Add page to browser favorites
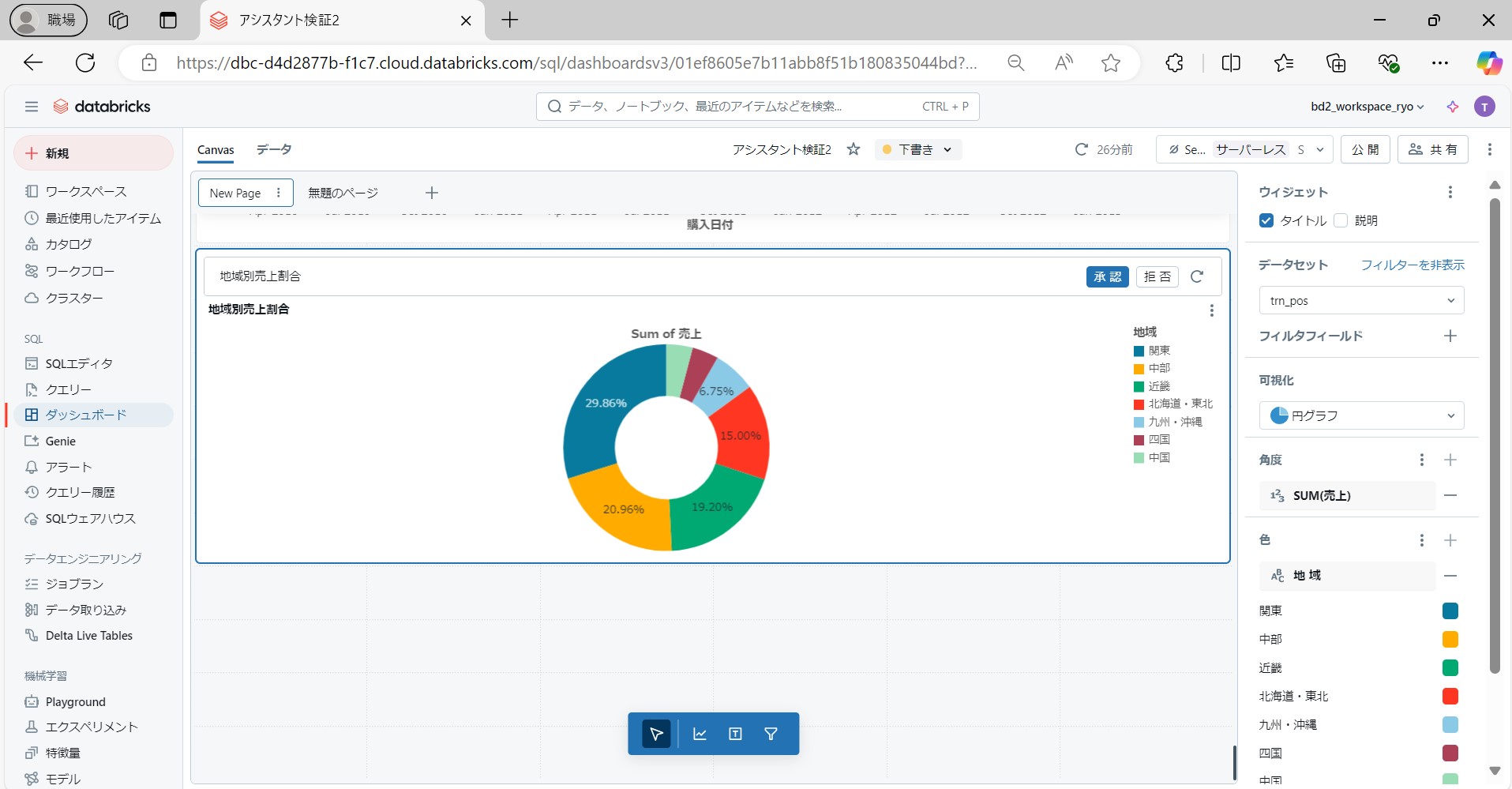This screenshot has height=789, width=1512. point(1111,63)
